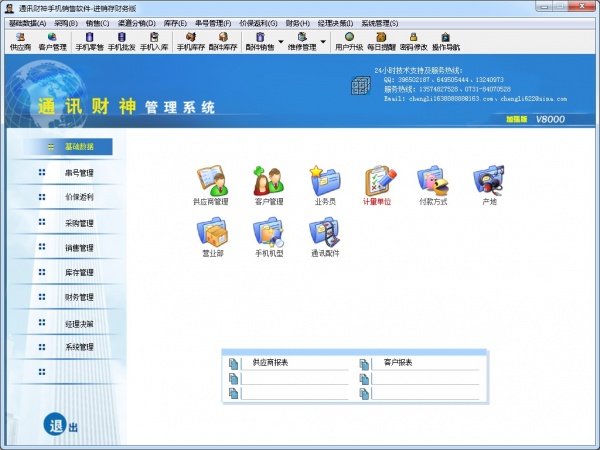This screenshot has height=450, width=600.
Task: Open the 销售(C) menu
Action: click(x=97, y=23)
